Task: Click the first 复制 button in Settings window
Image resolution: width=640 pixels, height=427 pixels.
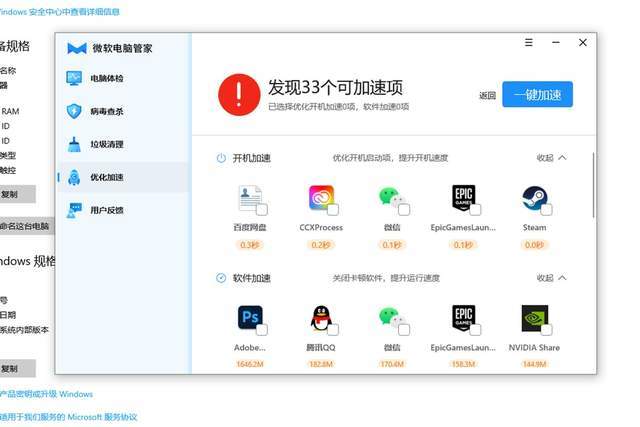Action: (16, 194)
